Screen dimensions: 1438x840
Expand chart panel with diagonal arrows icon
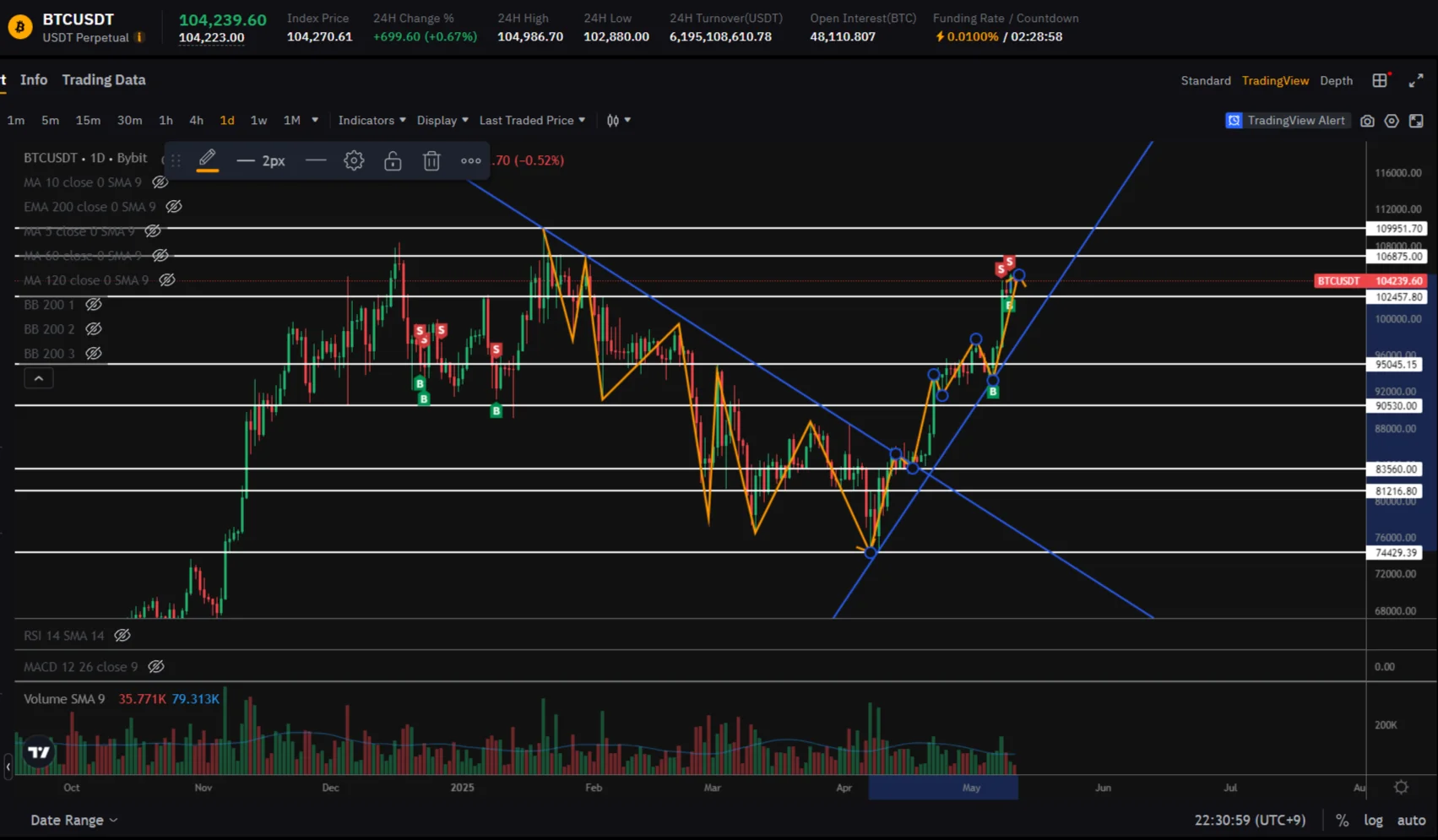pyautogui.click(x=1416, y=80)
